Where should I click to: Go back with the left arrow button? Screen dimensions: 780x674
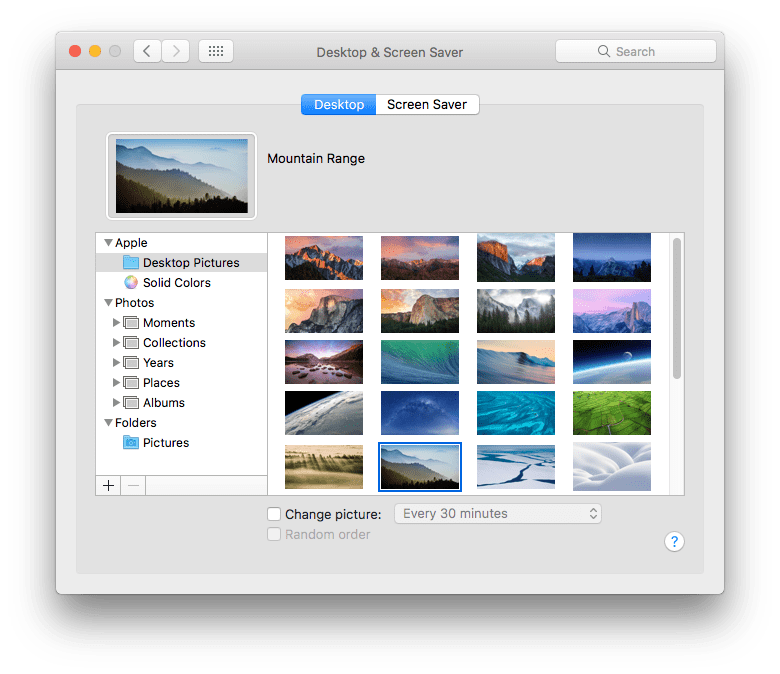[147, 51]
